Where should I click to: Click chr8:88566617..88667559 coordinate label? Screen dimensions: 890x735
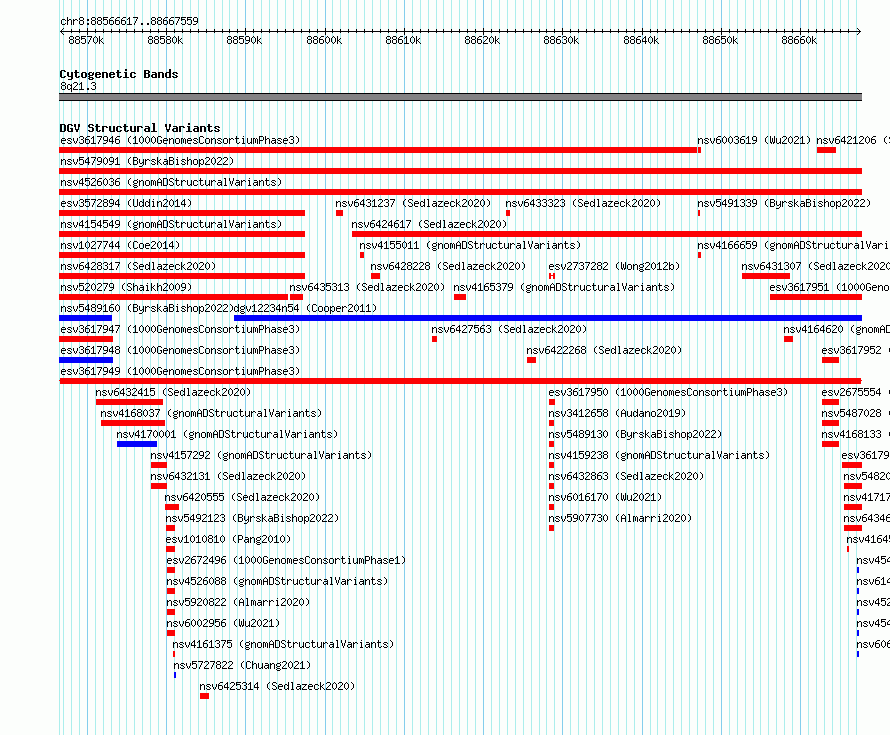(x=129, y=21)
